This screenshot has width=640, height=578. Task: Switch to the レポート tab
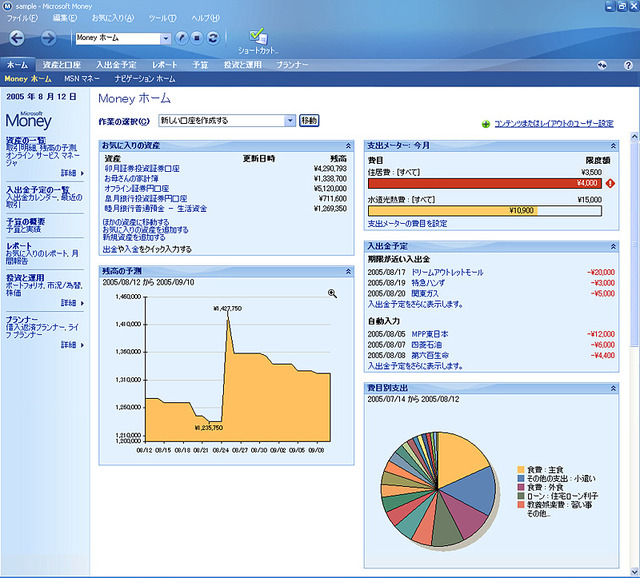[x=164, y=65]
